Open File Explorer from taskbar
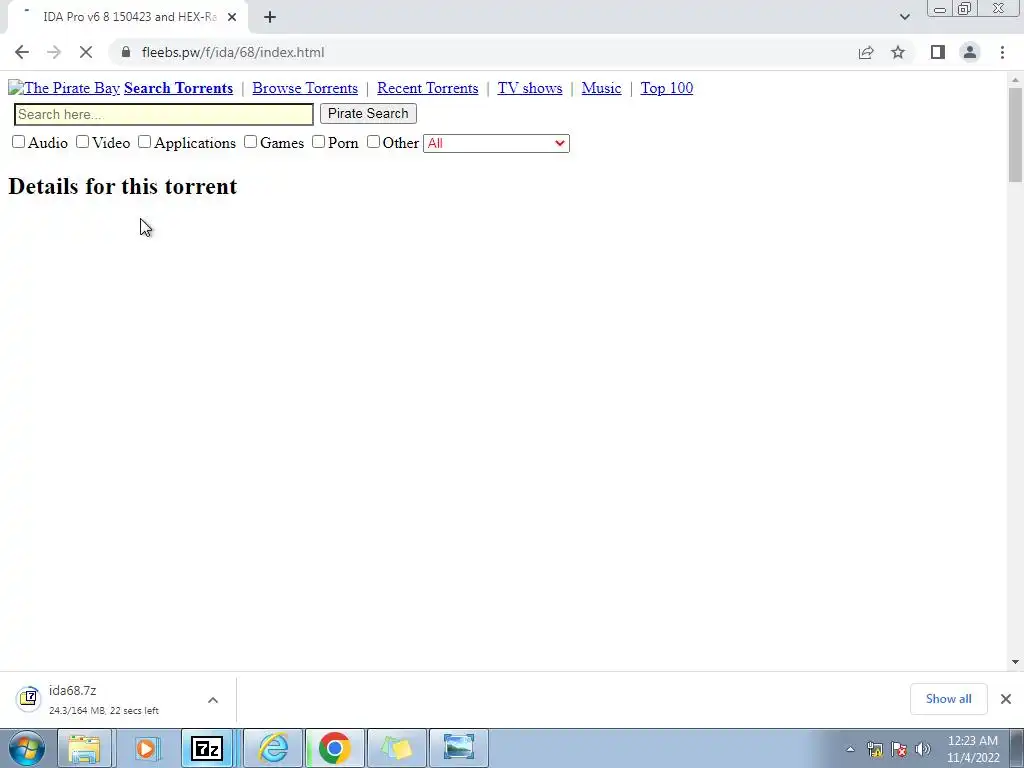This screenshot has width=1024, height=768. pyautogui.click(x=84, y=748)
